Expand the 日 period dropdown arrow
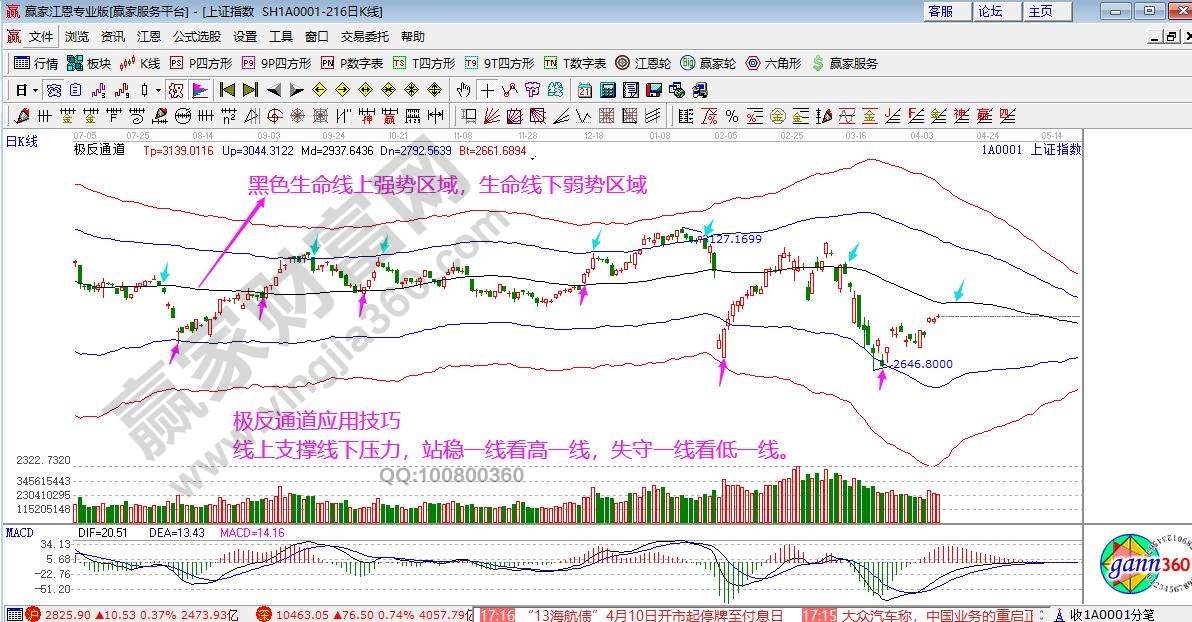The height and width of the screenshot is (622, 1192). [35, 90]
